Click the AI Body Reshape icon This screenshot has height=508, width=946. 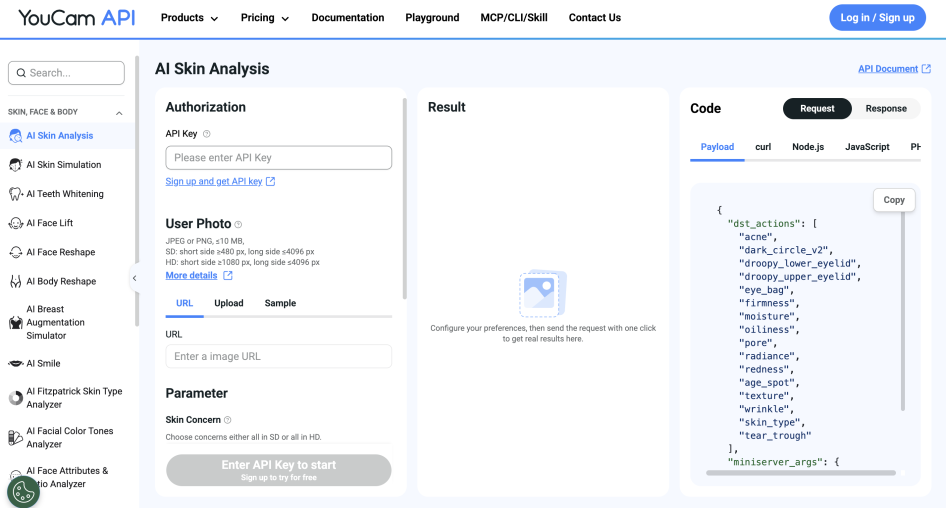point(16,281)
